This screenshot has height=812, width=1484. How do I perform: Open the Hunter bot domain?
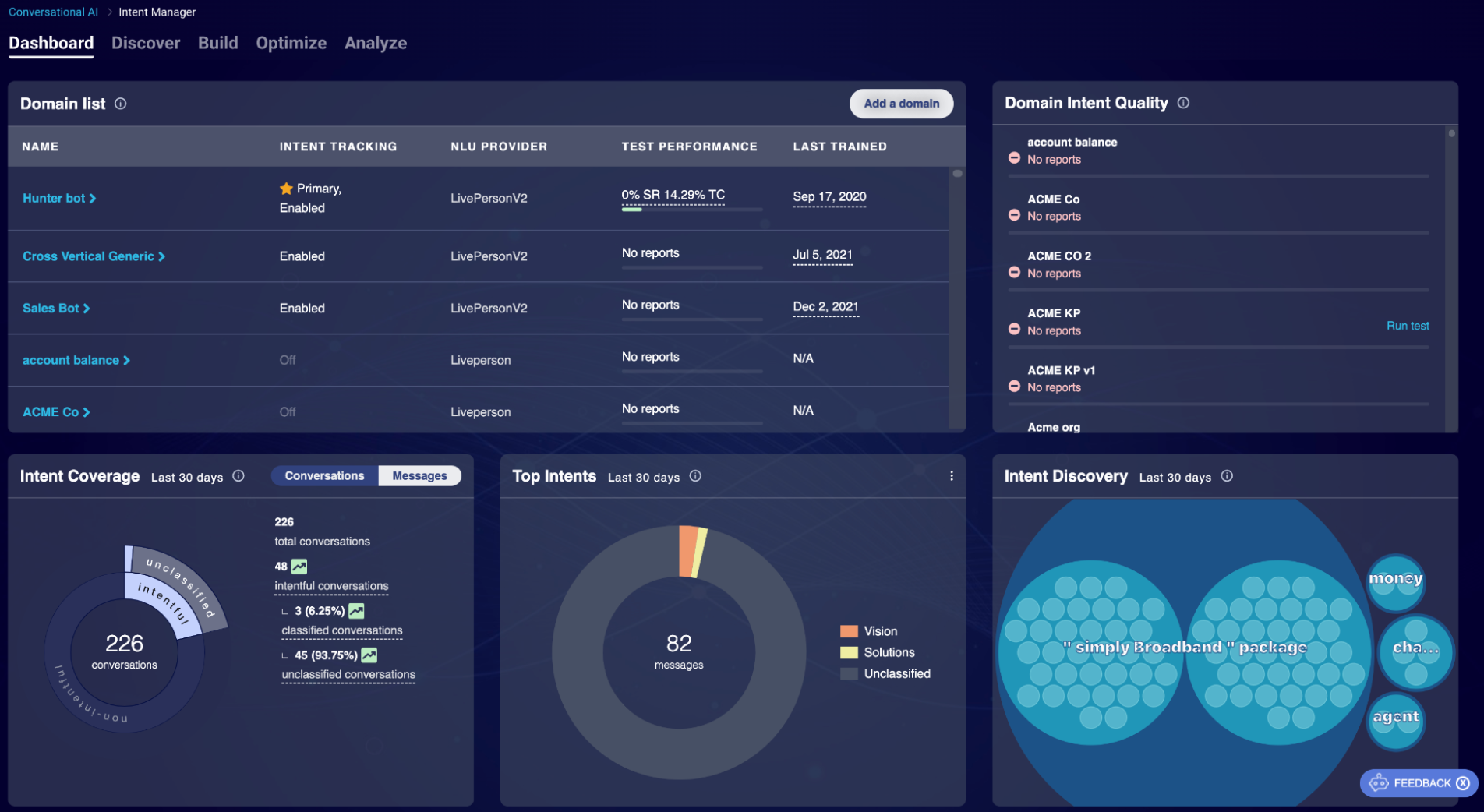59,199
